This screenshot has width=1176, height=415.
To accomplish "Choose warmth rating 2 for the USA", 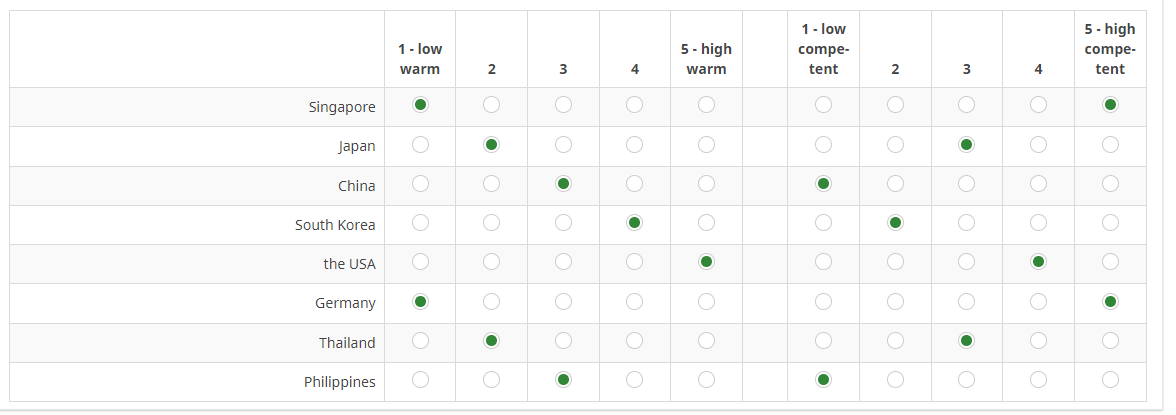I will click(x=491, y=261).
